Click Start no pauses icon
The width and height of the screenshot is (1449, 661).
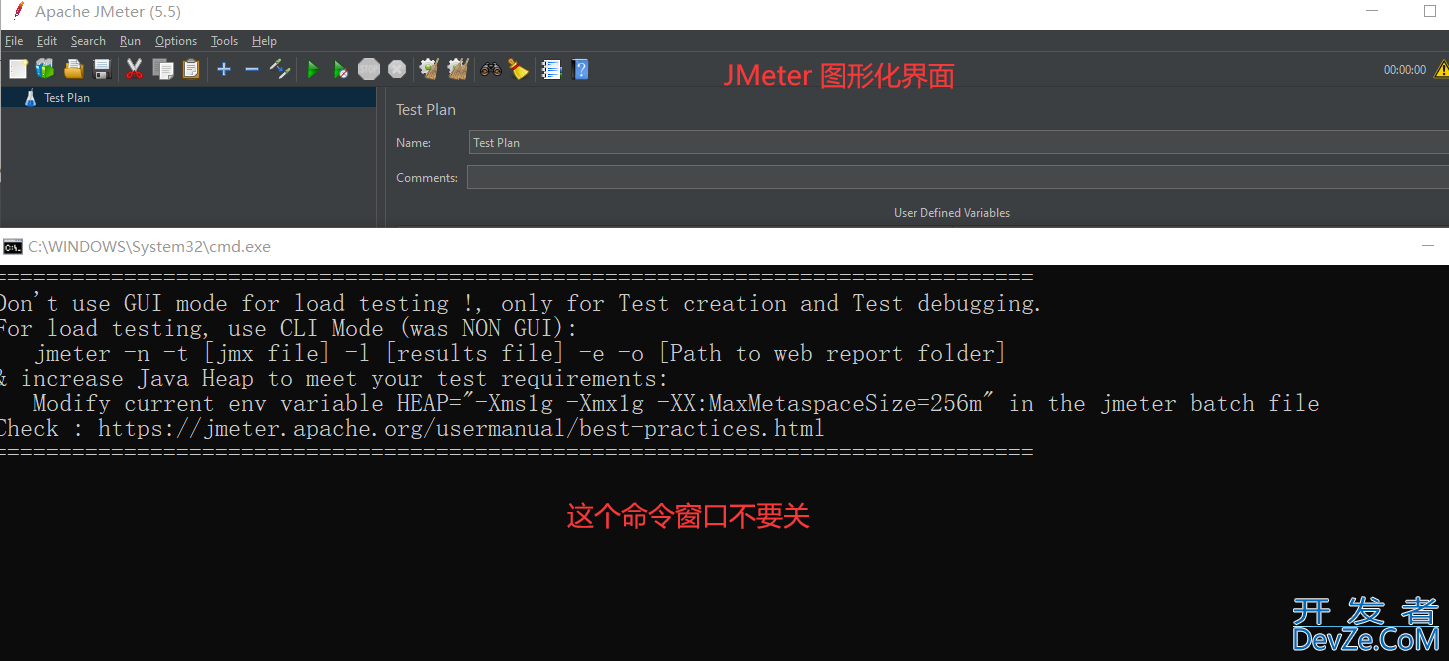coord(341,69)
